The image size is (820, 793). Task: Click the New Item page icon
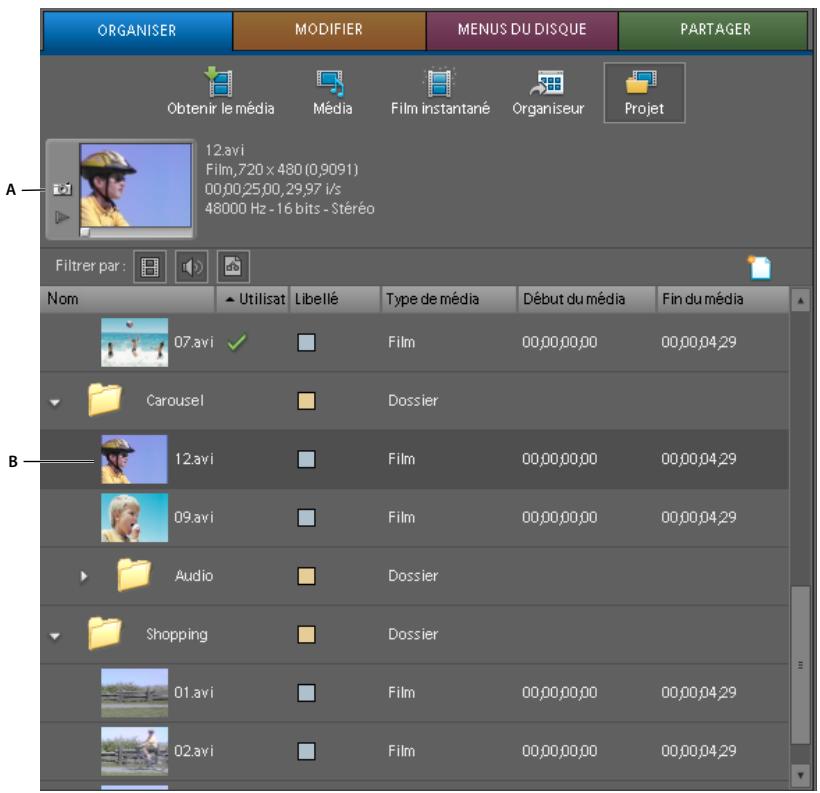760,267
